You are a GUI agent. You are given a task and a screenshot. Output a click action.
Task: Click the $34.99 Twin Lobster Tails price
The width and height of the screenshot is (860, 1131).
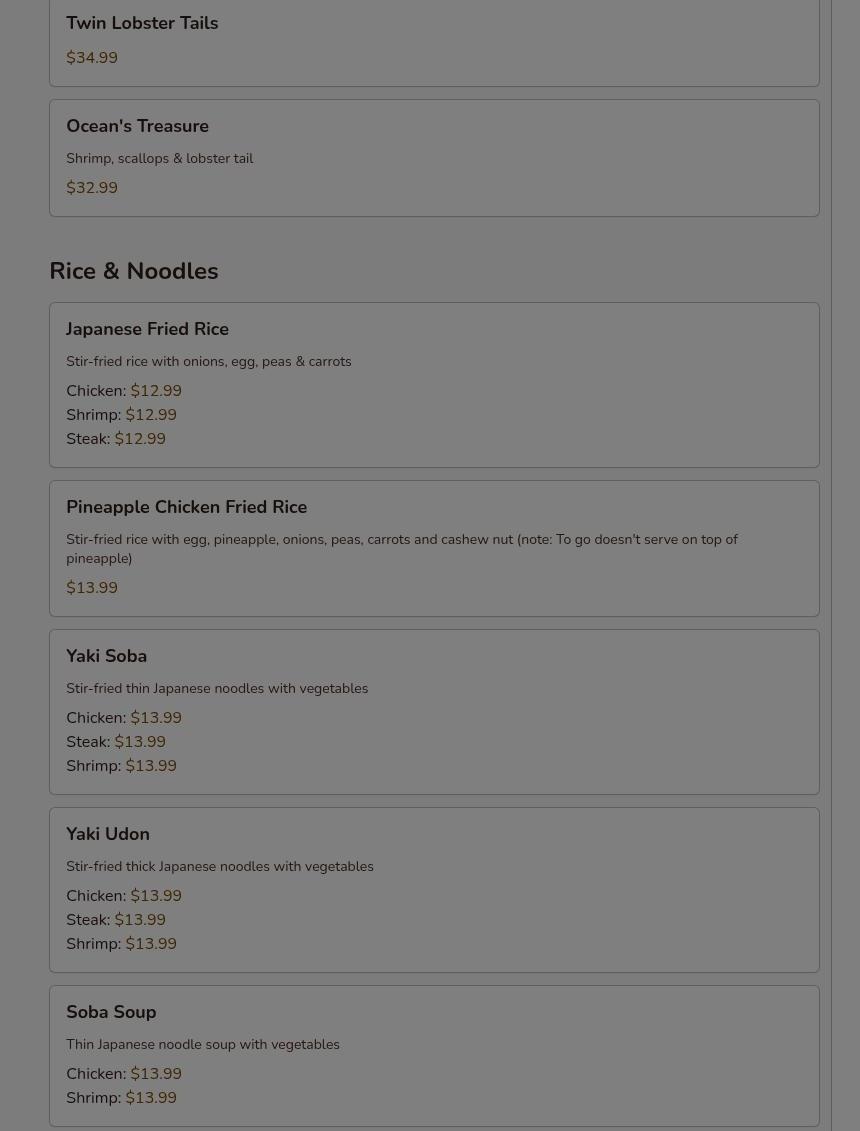92,58
